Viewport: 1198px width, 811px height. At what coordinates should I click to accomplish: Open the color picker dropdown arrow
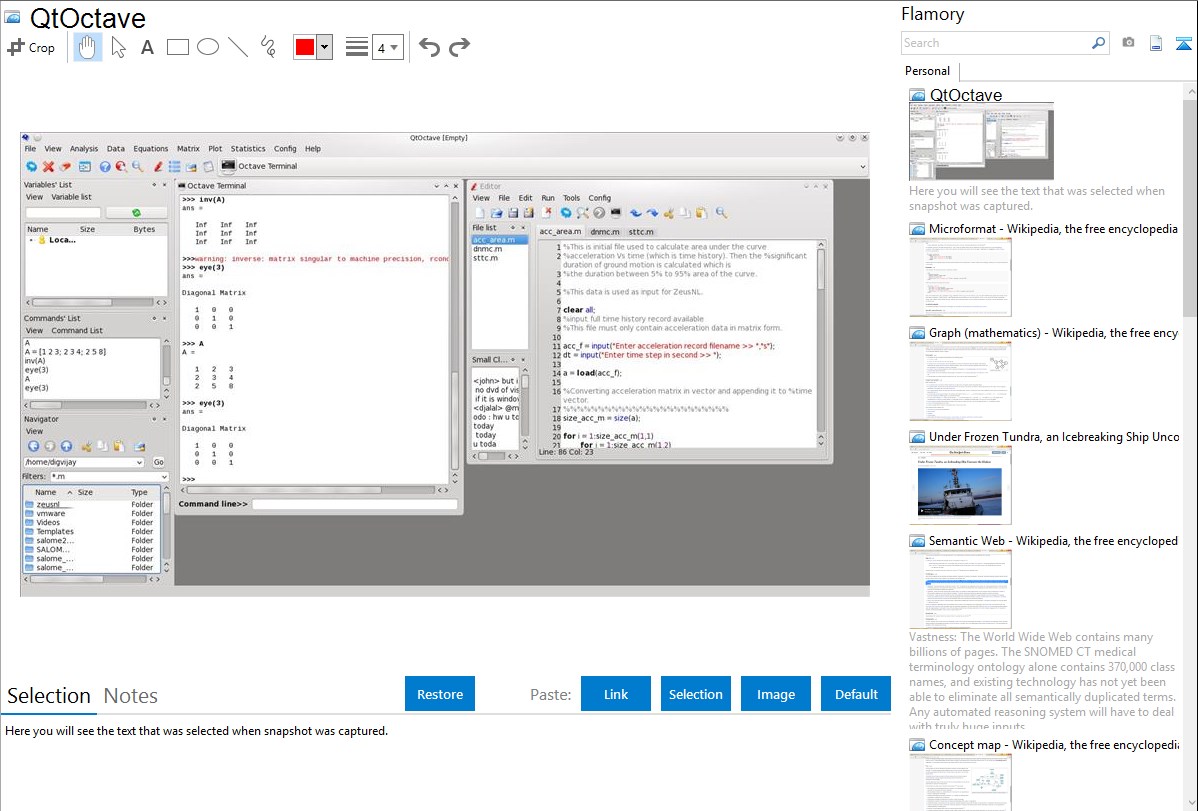(324, 47)
